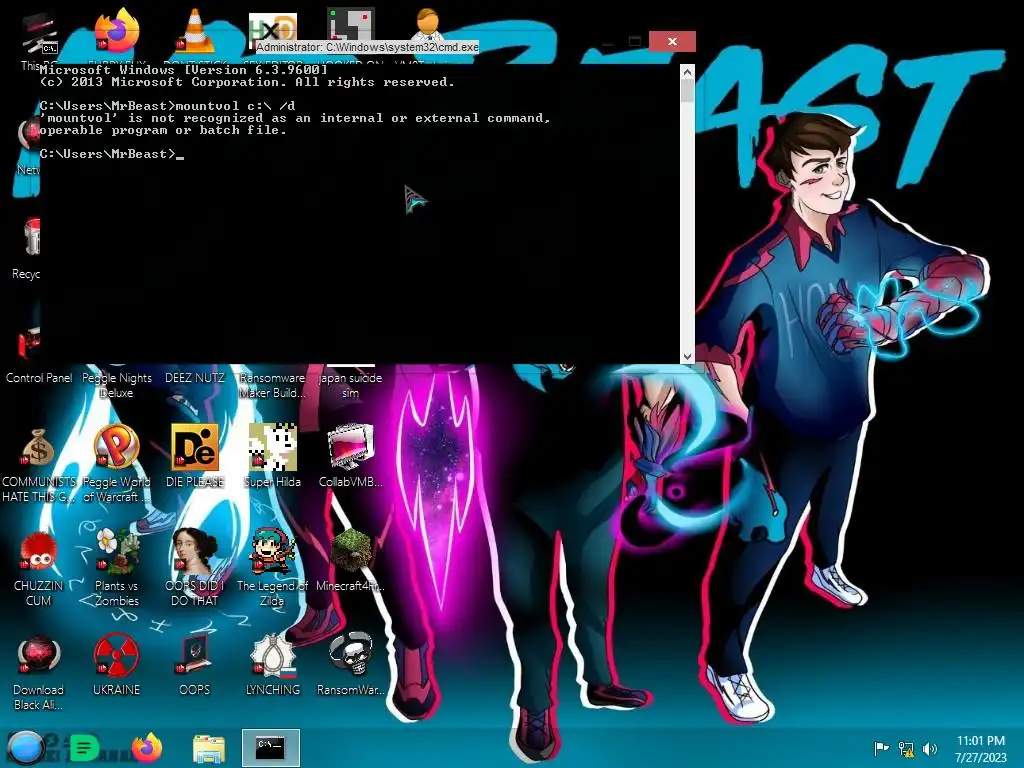Select the Control Panel desktop label

[x=39, y=377]
